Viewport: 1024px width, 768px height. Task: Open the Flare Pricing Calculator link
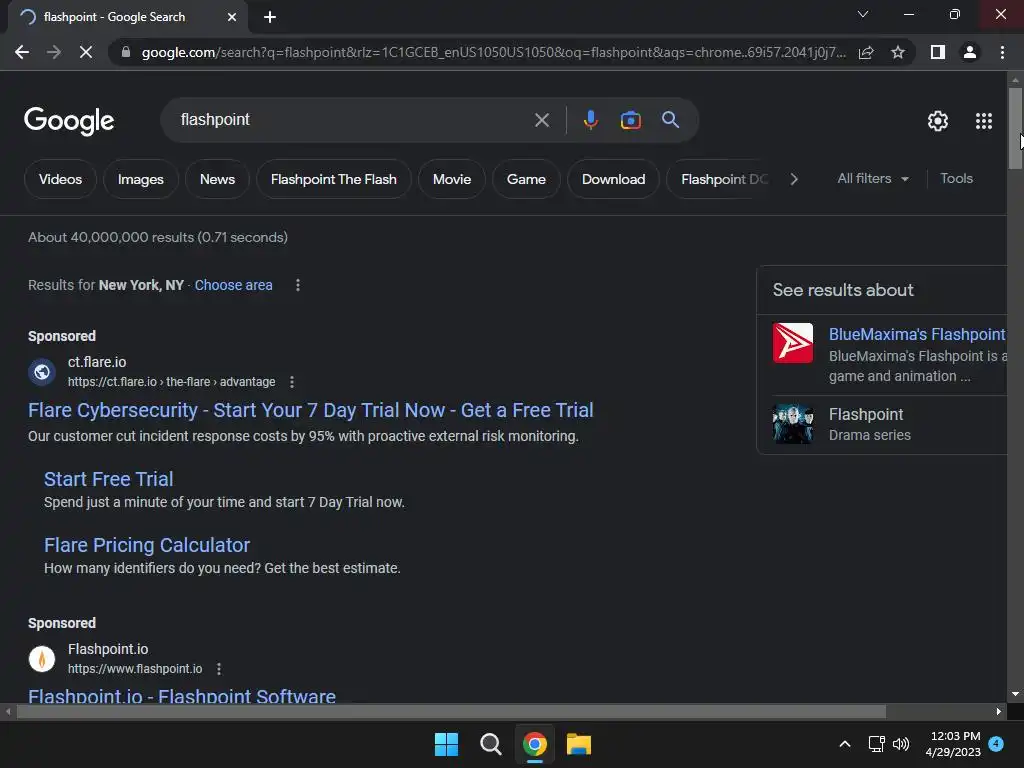(147, 545)
